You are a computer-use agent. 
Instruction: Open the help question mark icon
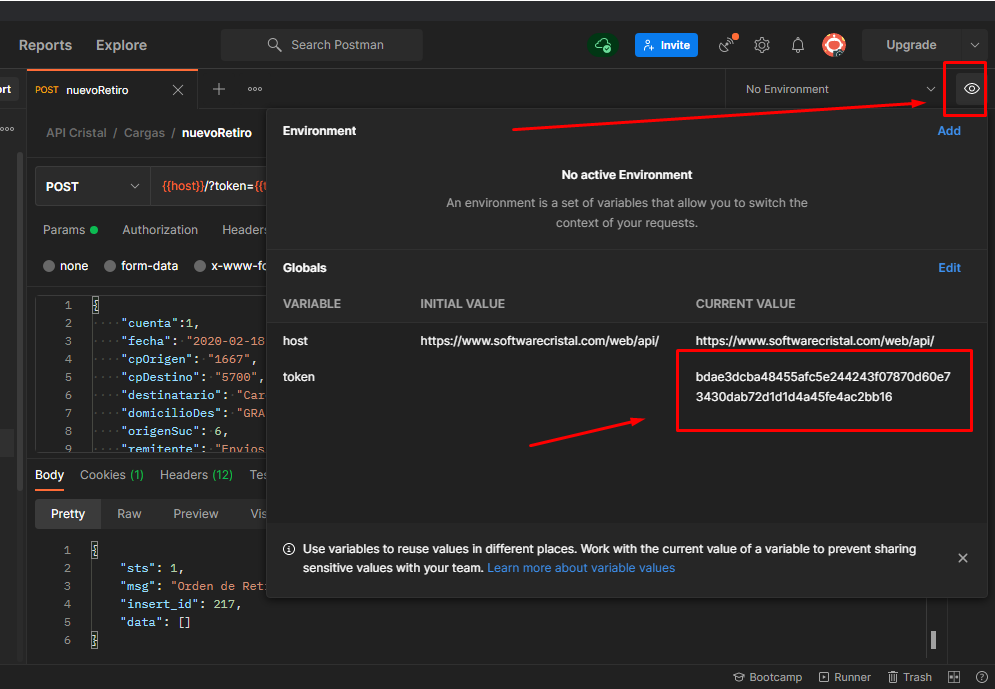point(982,677)
